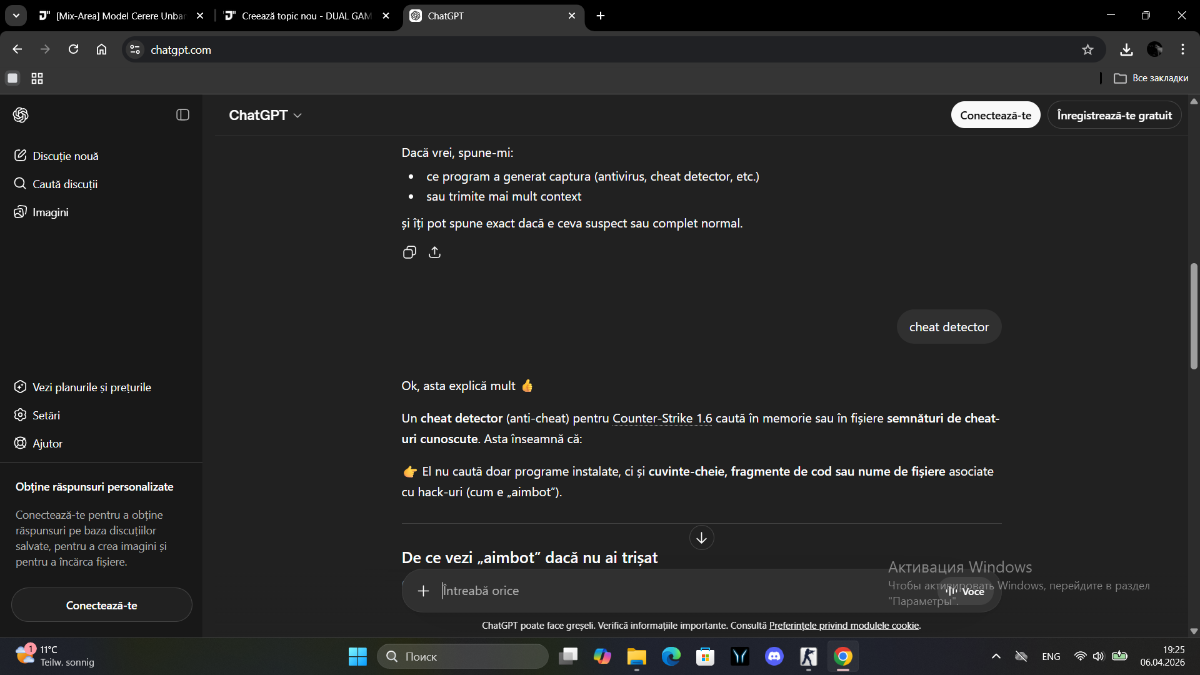
Task: Open the browser tab search dropdown arrow
Action: pos(16,16)
